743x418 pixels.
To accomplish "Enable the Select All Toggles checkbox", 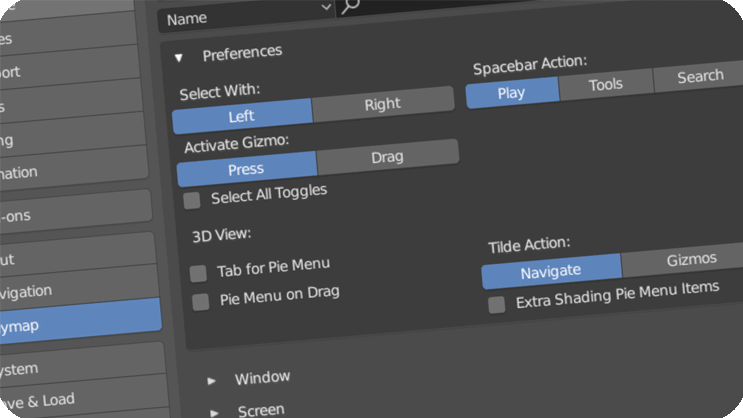I will click(192, 200).
